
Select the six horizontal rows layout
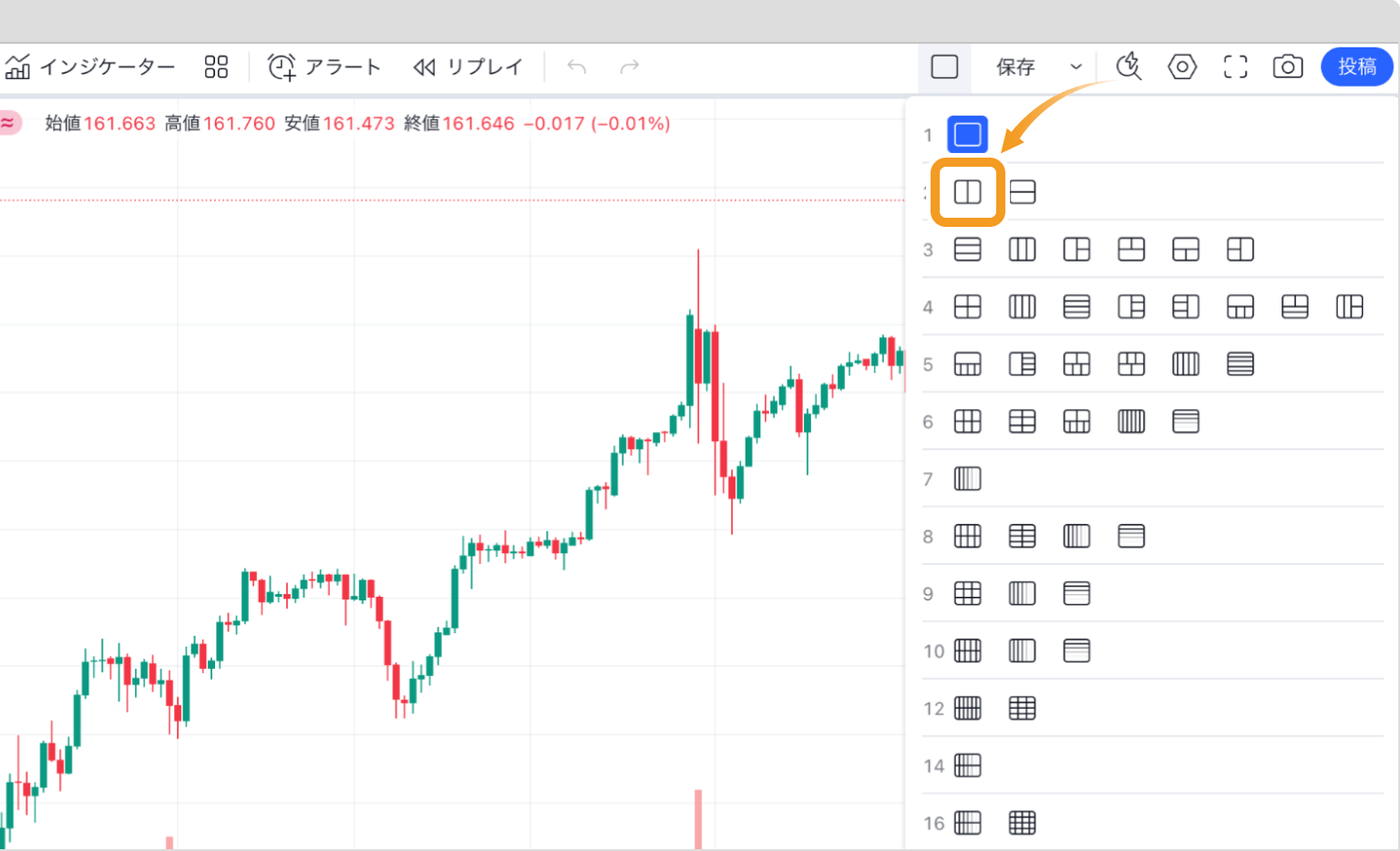(x=1186, y=422)
